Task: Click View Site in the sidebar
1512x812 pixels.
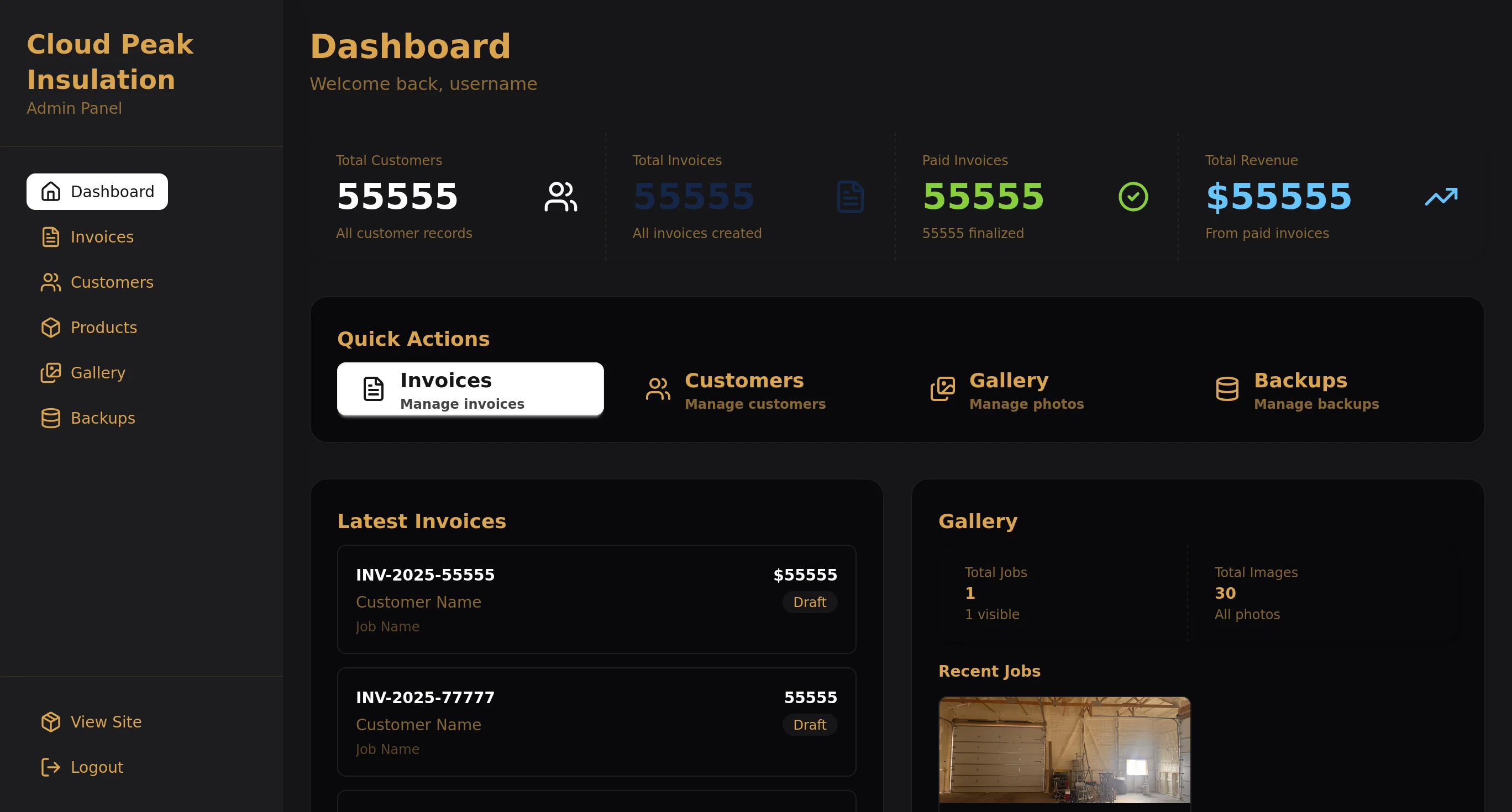Action: [x=106, y=721]
